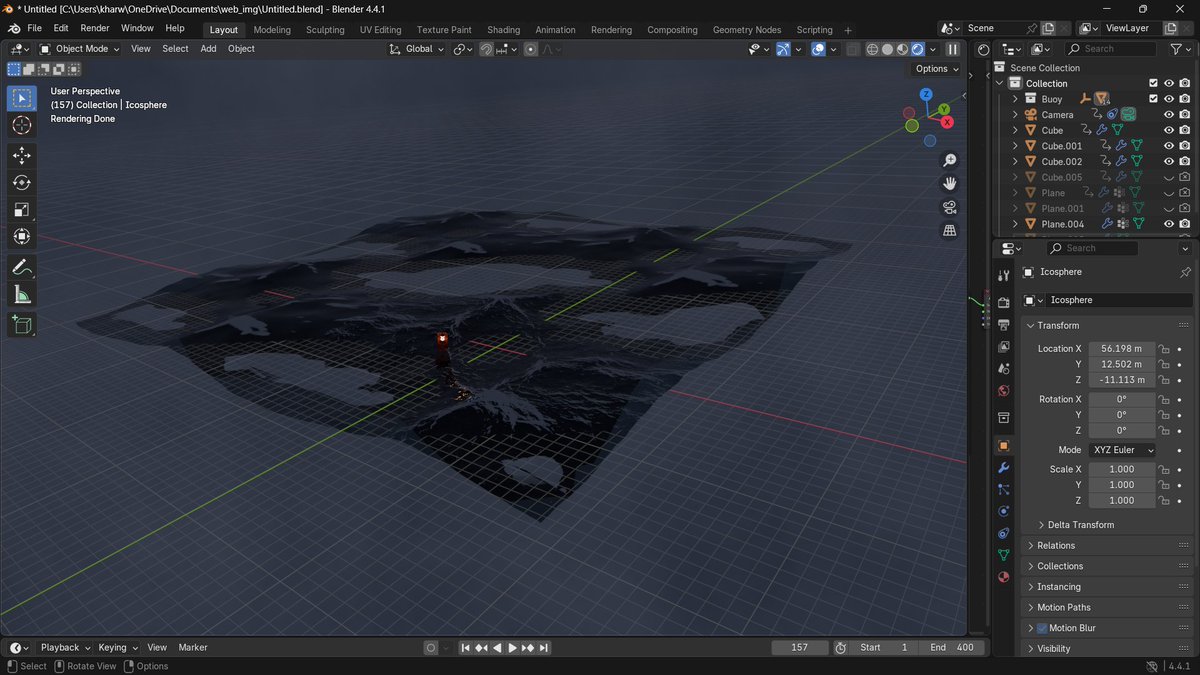1200x675 pixels.
Task: Open the viewport Options dropdown
Action: coord(936,69)
